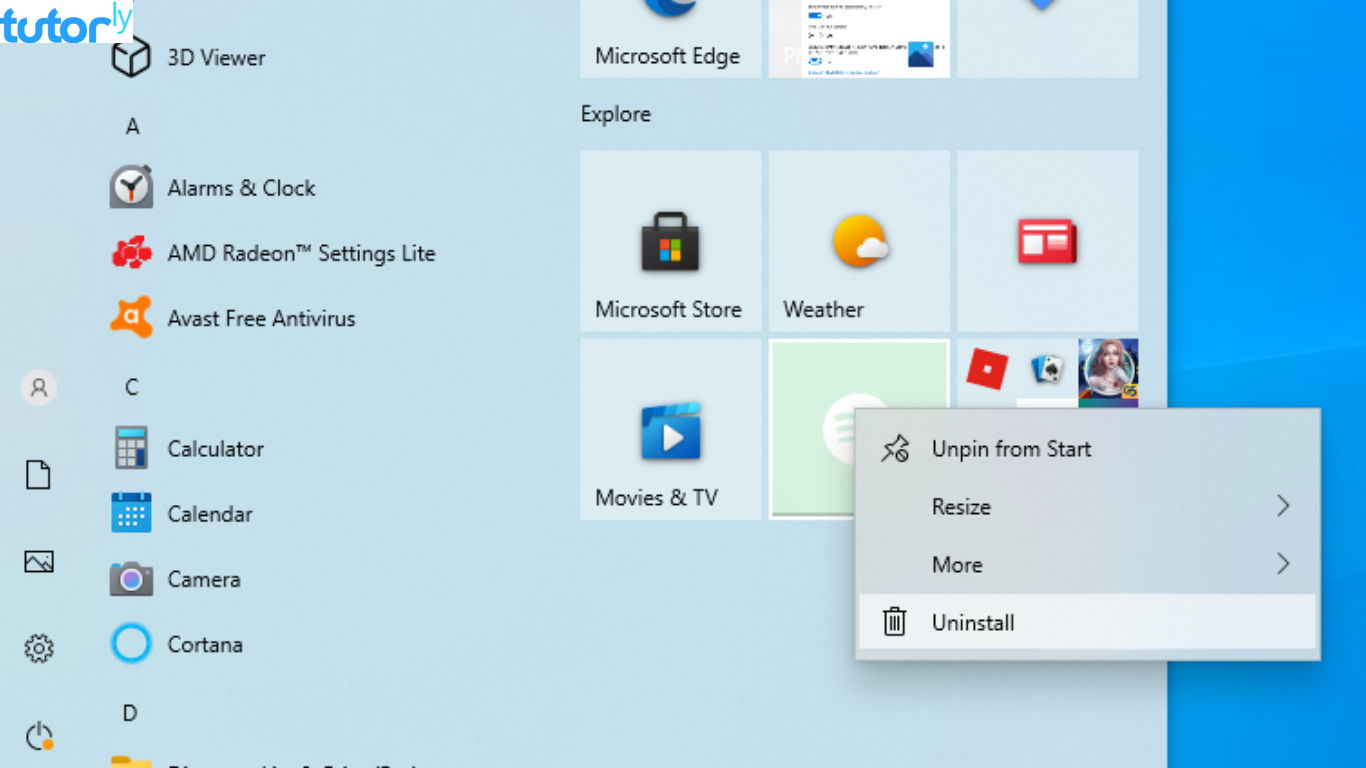Click the Power button in the sidebar
This screenshot has height=768, width=1366.
coord(38,736)
